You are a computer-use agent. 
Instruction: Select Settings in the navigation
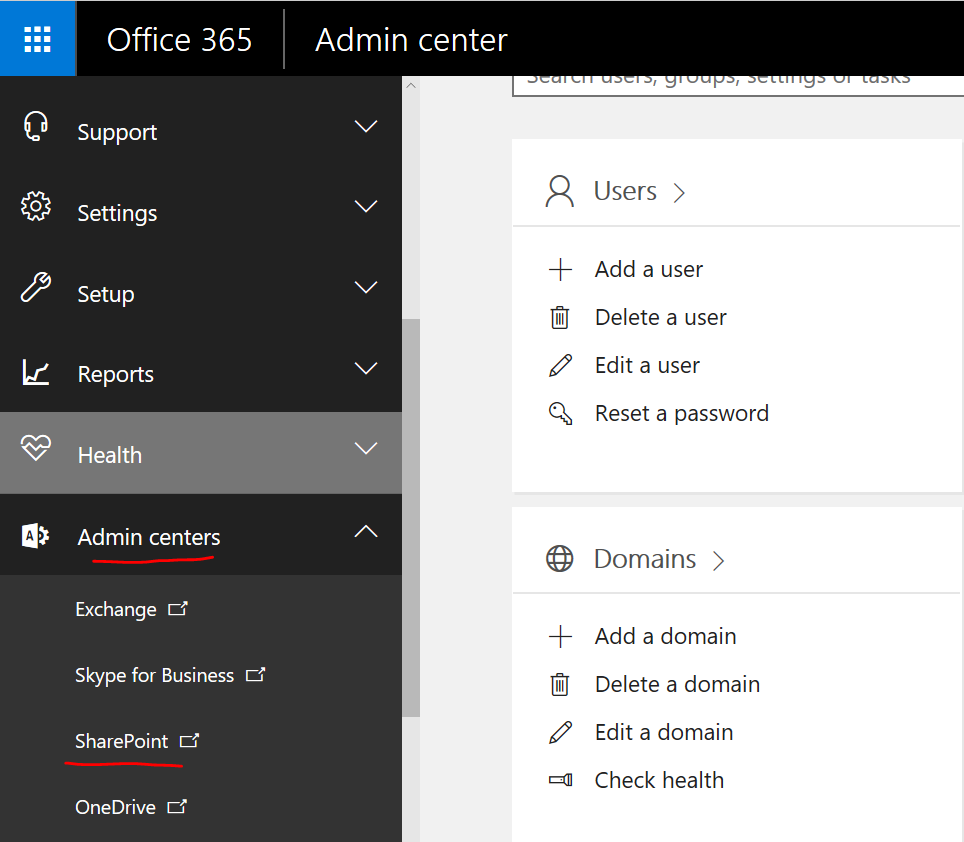tap(200, 208)
